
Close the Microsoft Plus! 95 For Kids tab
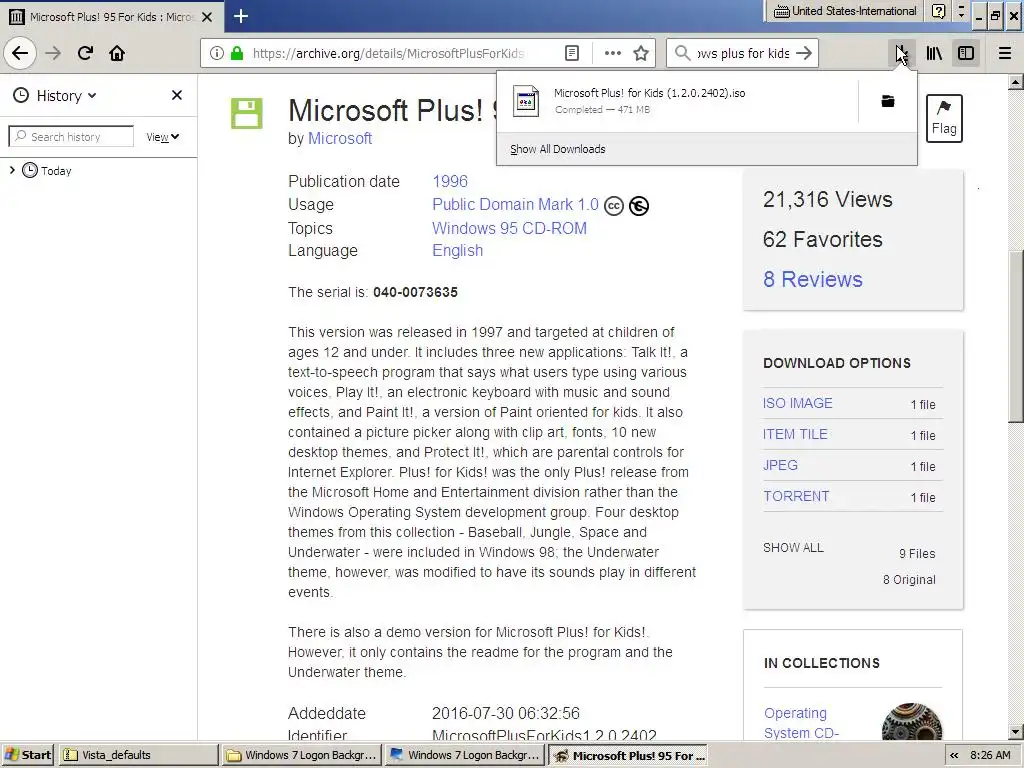tap(207, 17)
